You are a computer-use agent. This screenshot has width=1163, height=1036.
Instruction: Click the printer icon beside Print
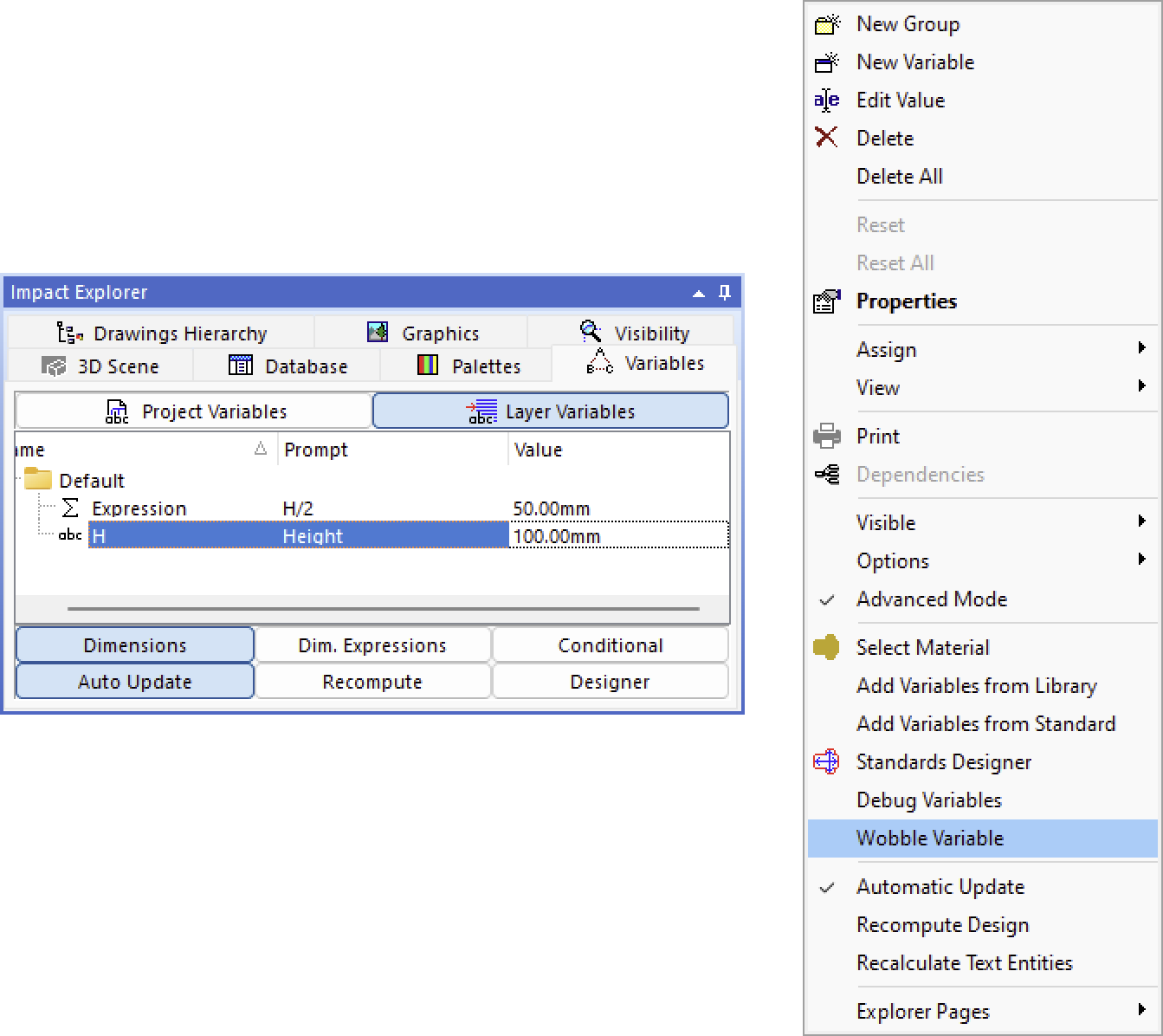click(x=827, y=436)
